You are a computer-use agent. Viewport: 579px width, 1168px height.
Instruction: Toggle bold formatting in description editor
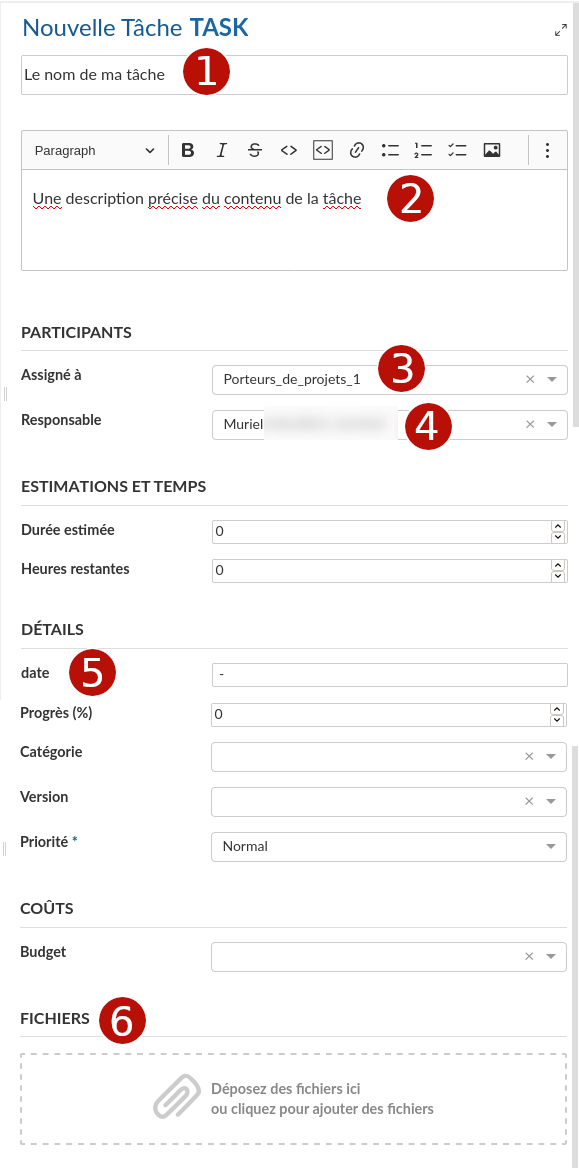[188, 150]
